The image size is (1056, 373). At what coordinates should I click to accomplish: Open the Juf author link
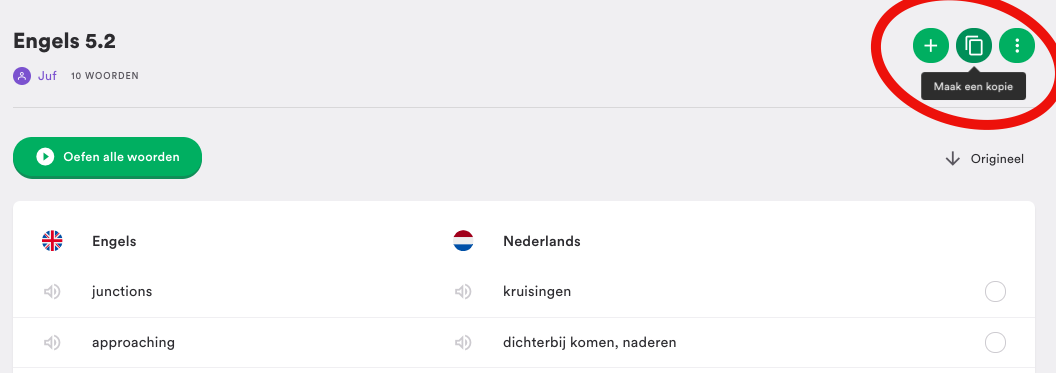point(47,75)
